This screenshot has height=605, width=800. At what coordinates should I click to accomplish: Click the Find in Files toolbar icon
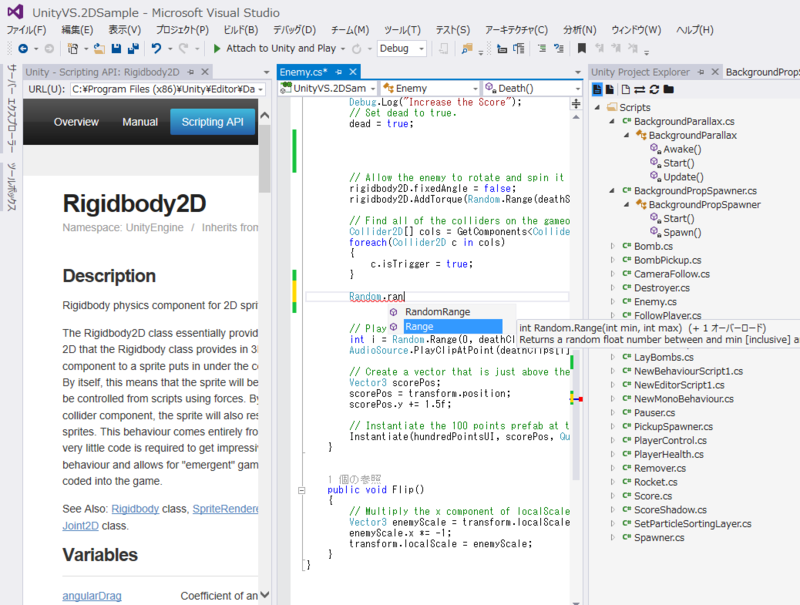point(466,48)
